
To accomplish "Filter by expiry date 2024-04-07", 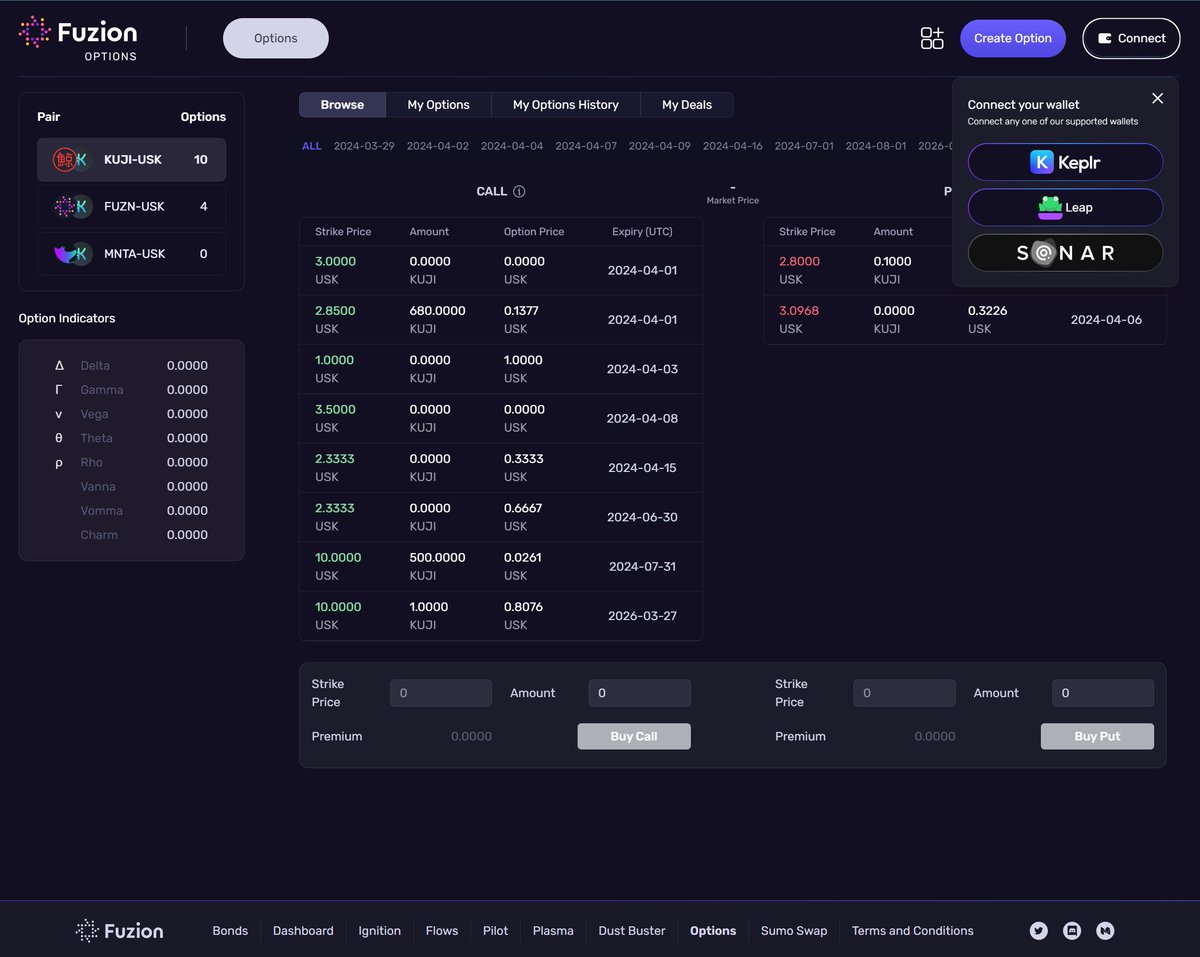I will coord(586,146).
